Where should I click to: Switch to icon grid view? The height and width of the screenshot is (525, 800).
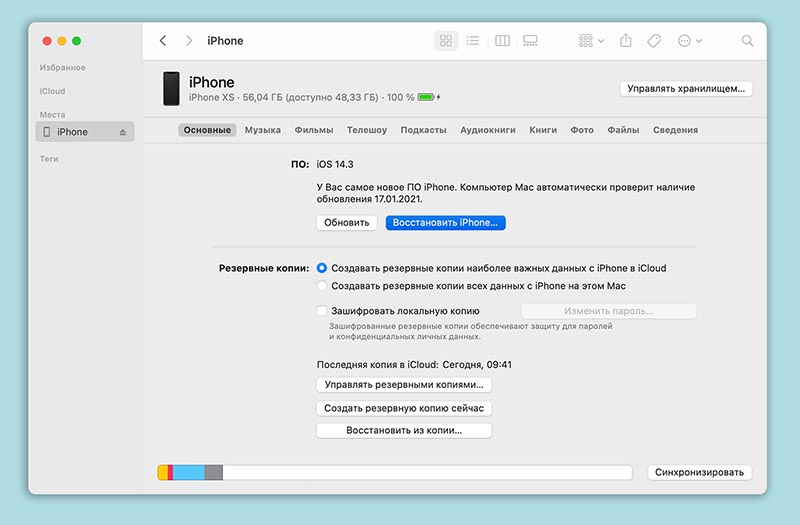(x=445, y=41)
